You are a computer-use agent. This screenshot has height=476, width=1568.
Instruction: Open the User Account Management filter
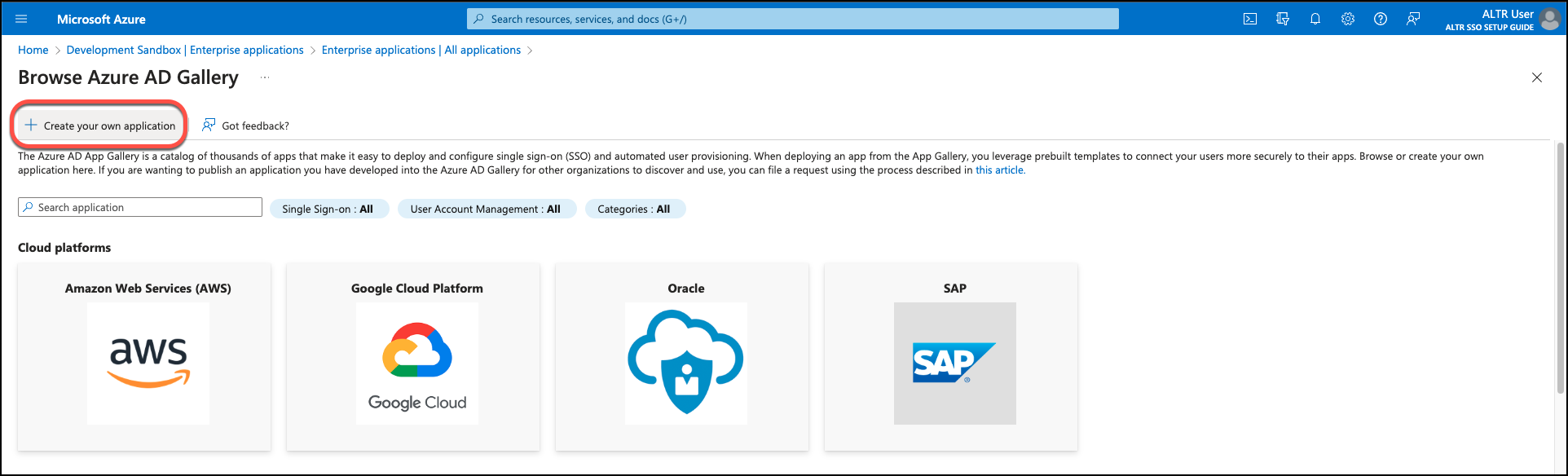click(x=486, y=209)
